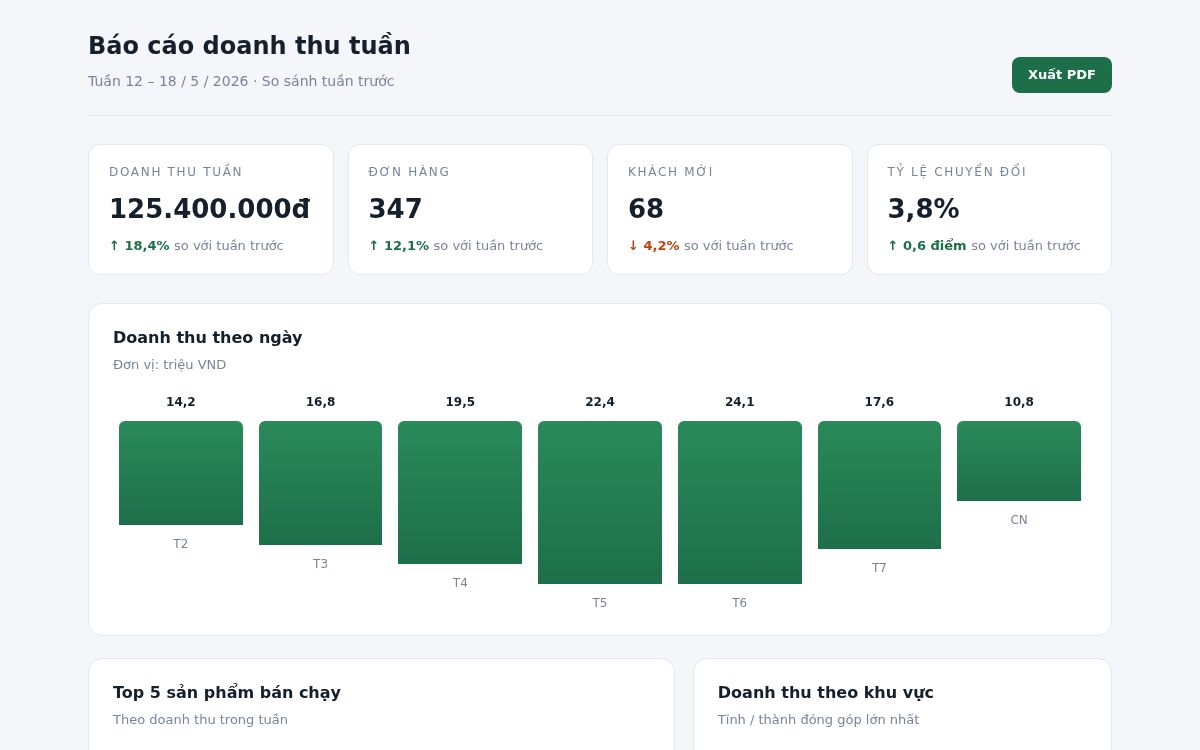
Task: Click the 3,8% conversion rate value
Action: tap(923, 209)
